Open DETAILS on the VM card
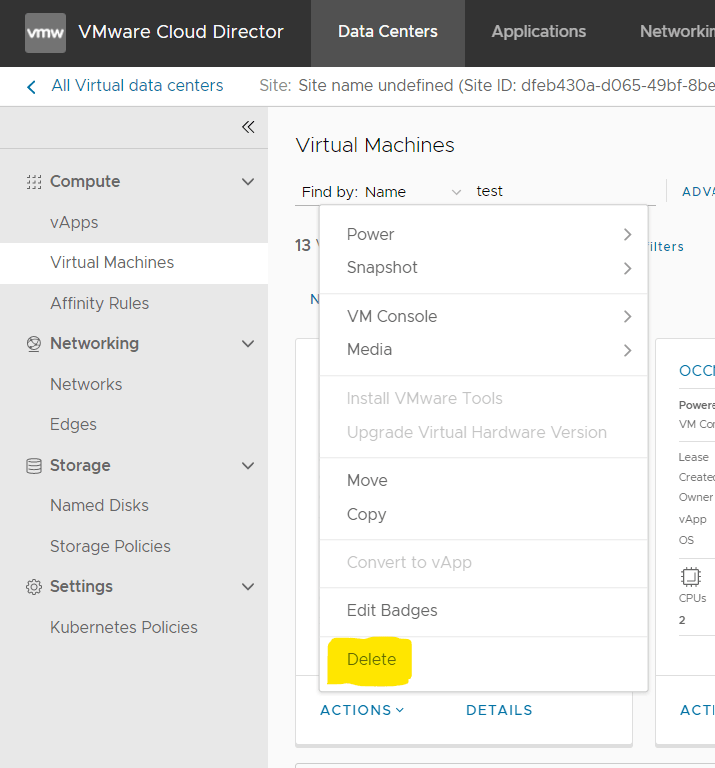The width and height of the screenshot is (715, 768). [x=499, y=710]
